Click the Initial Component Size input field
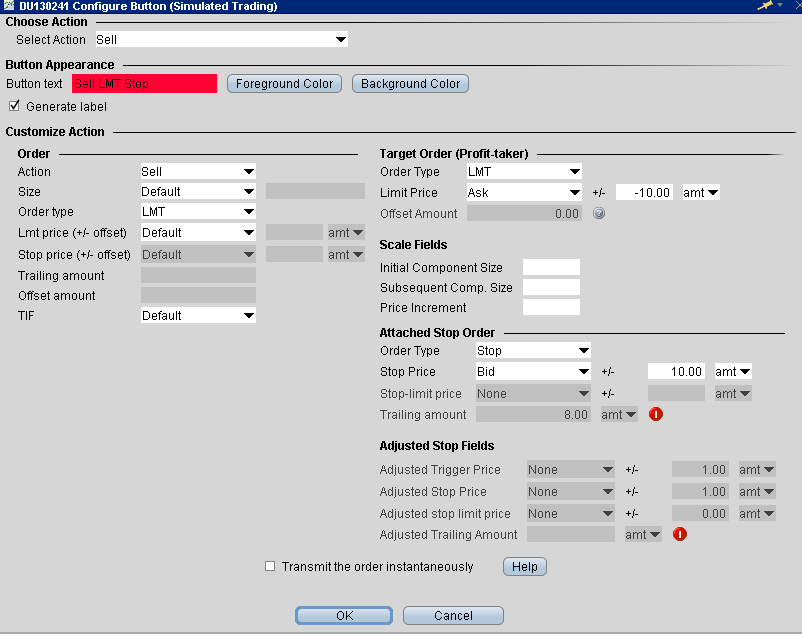Screen dimensions: 802x634 click(551, 267)
